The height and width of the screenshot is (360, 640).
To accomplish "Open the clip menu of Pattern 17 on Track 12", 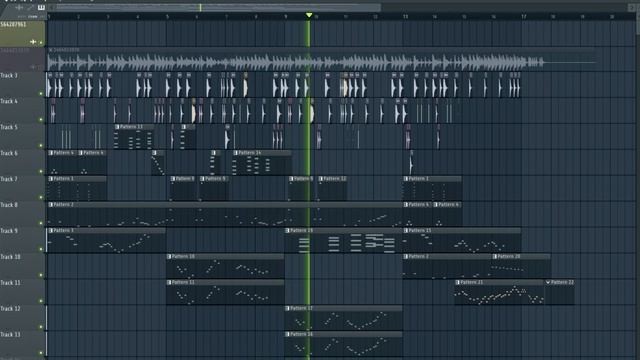I will [287, 308].
